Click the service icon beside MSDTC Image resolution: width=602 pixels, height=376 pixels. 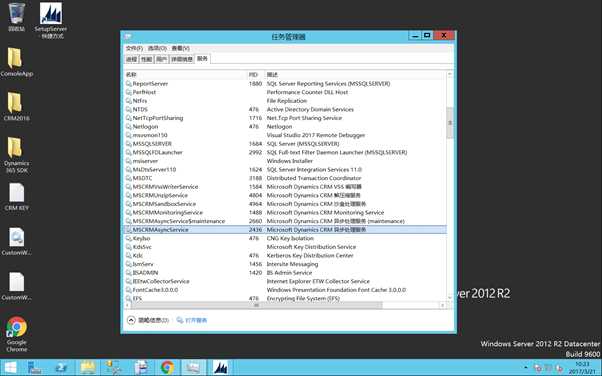tap(129, 178)
